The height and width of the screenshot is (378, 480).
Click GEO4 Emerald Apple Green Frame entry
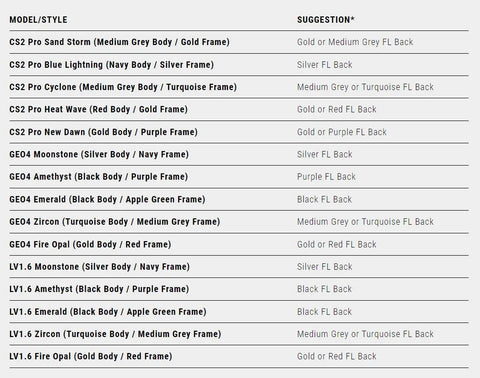107,199
